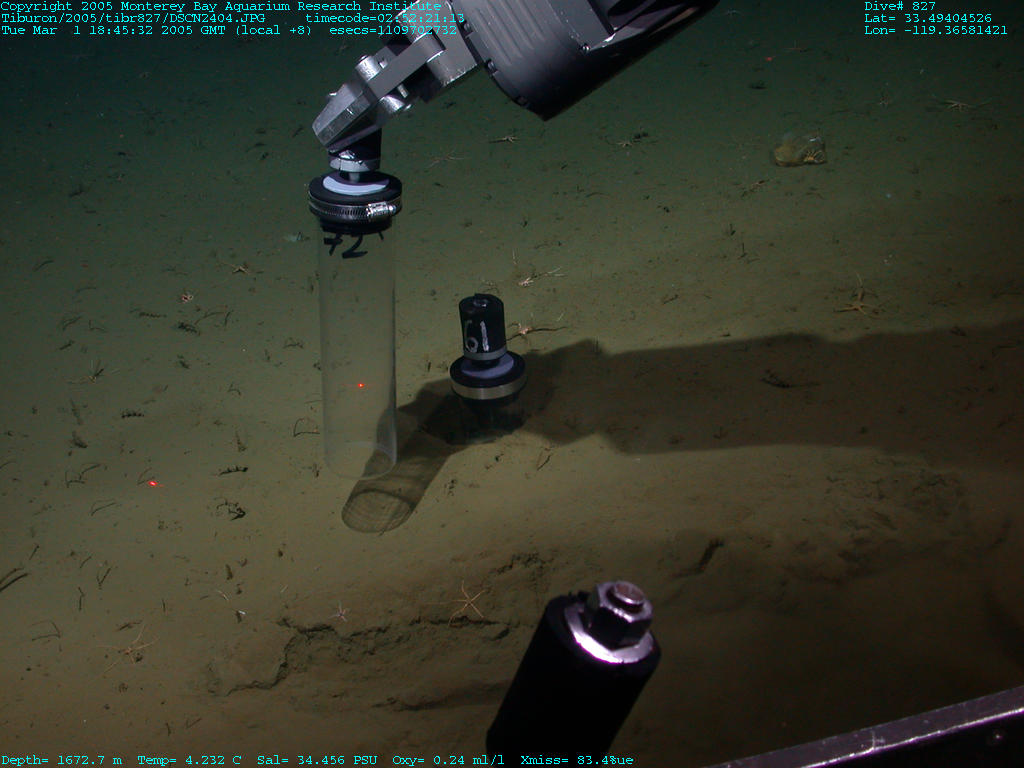Select the Sal= 34.456 PSU readout

coord(317,760)
